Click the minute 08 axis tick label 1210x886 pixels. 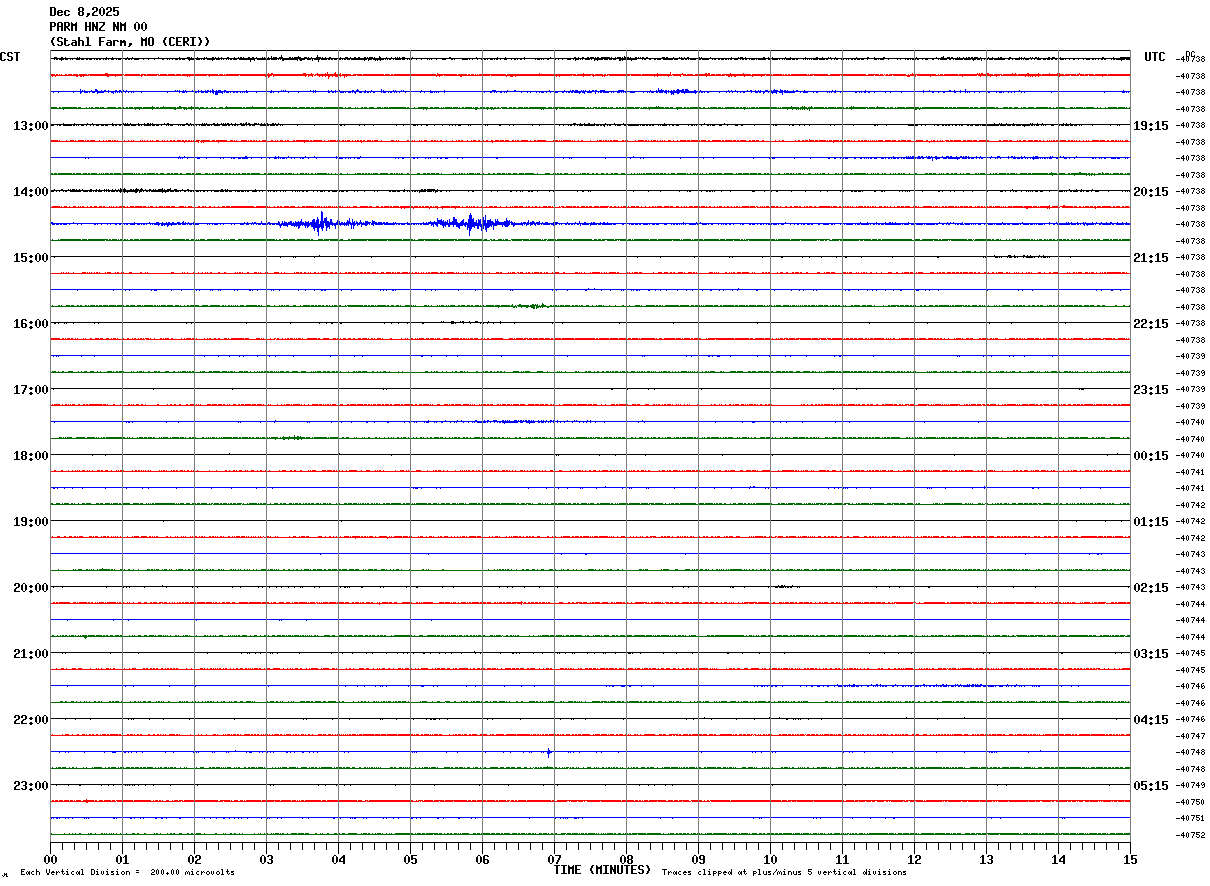pos(626,859)
